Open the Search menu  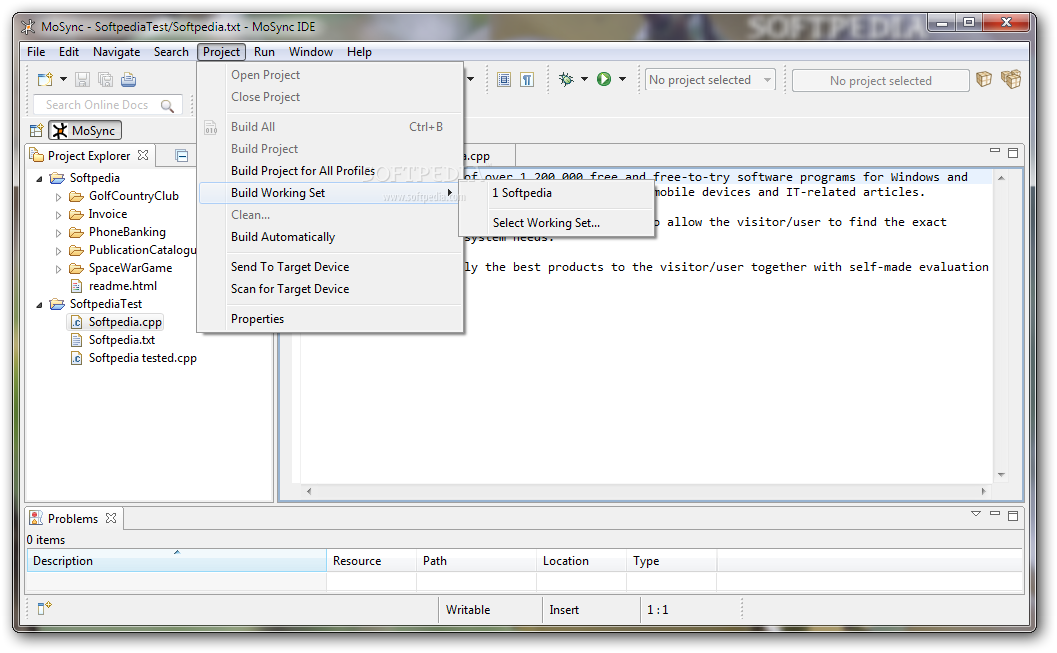pos(171,52)
